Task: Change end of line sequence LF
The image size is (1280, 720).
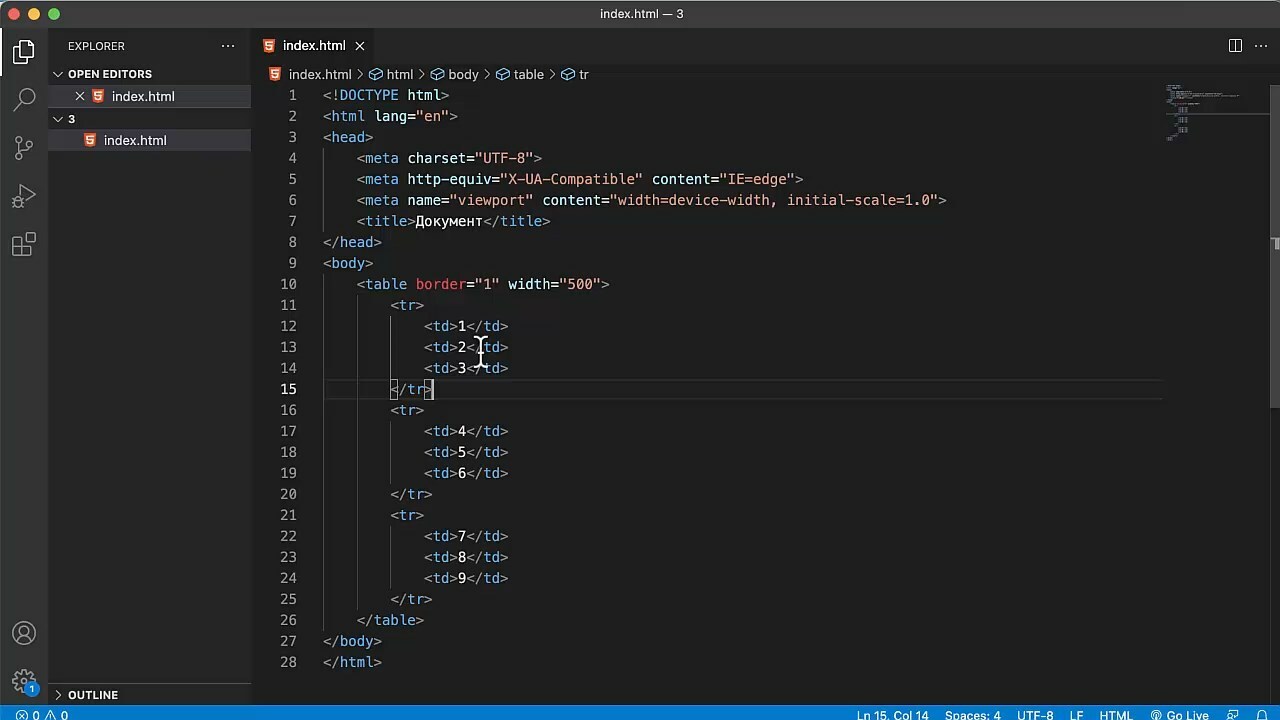Action: [x=1077, y=715]
